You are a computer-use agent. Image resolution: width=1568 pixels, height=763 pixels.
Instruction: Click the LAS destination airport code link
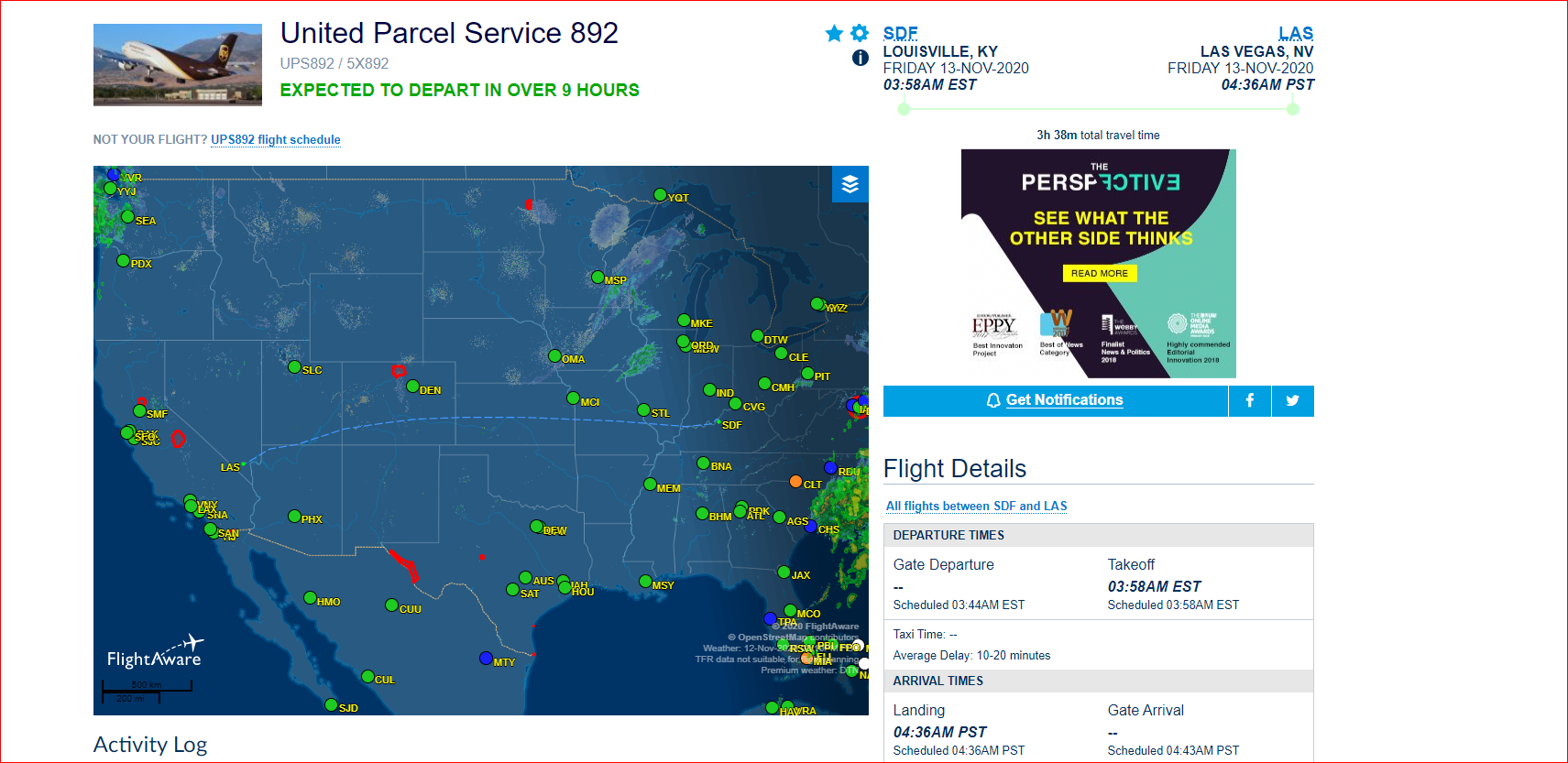click(x=1296, y=34)
